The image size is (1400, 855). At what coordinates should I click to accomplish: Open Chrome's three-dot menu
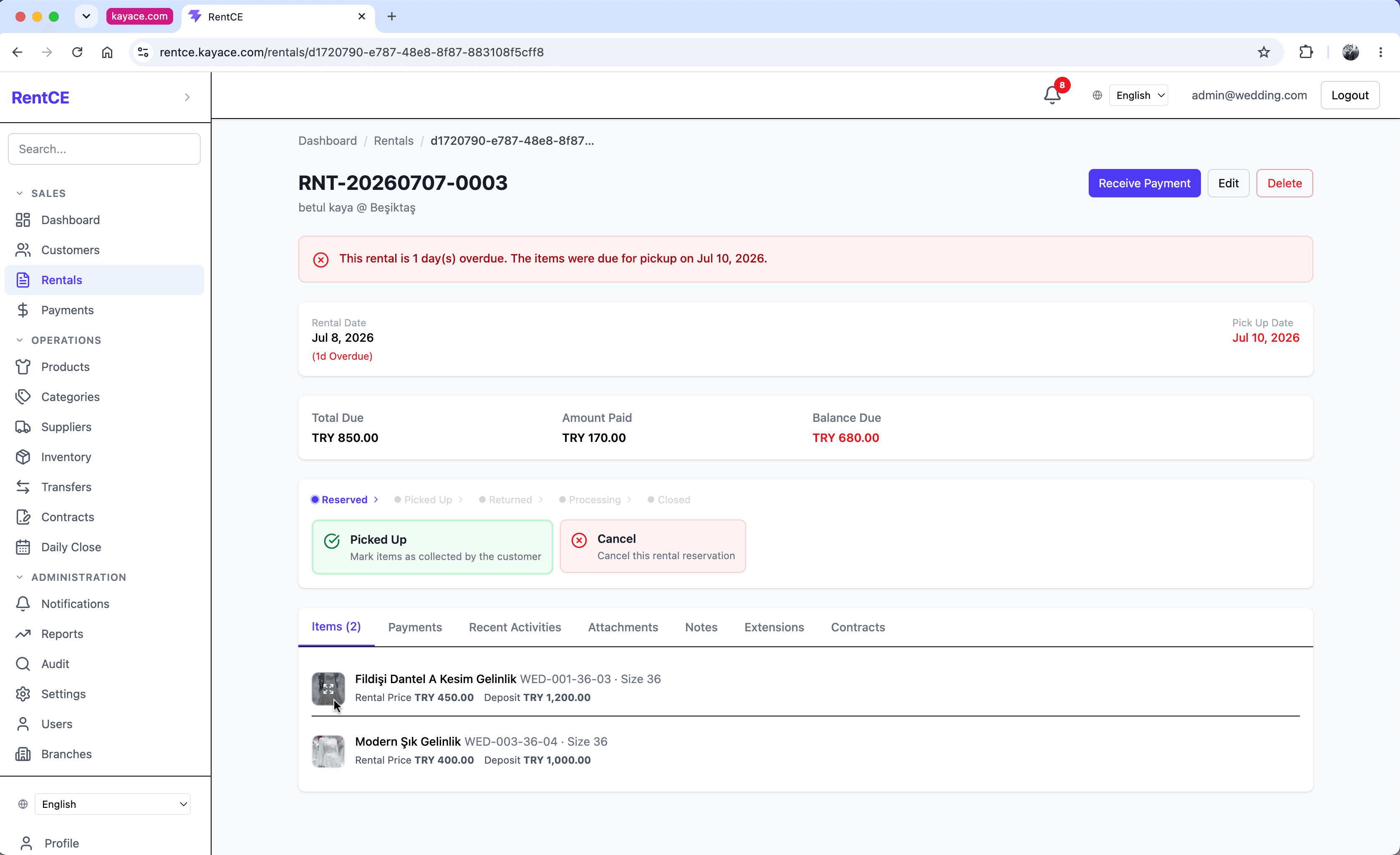coord(1381,52)
